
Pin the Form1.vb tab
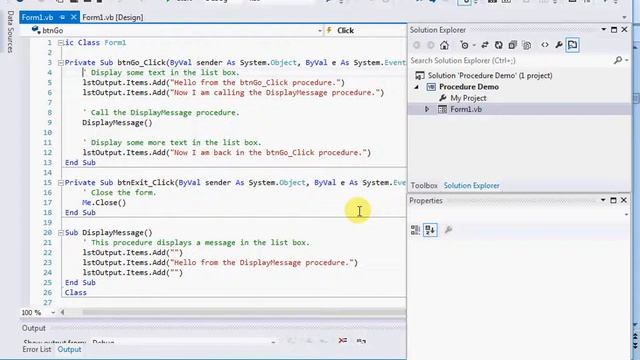click(62, 18)
